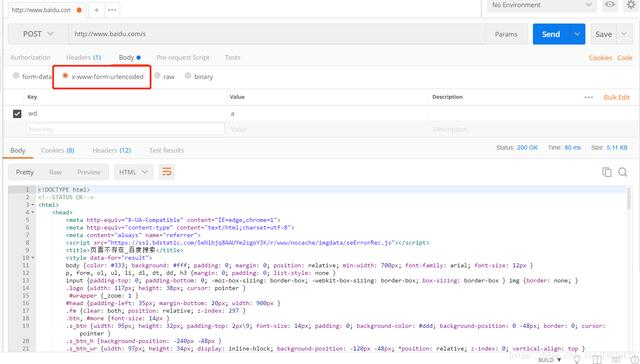Expand the Send button dropdown arrow
Image resolution: width=640 pixels, height=364 pixels.
point(577,34)
